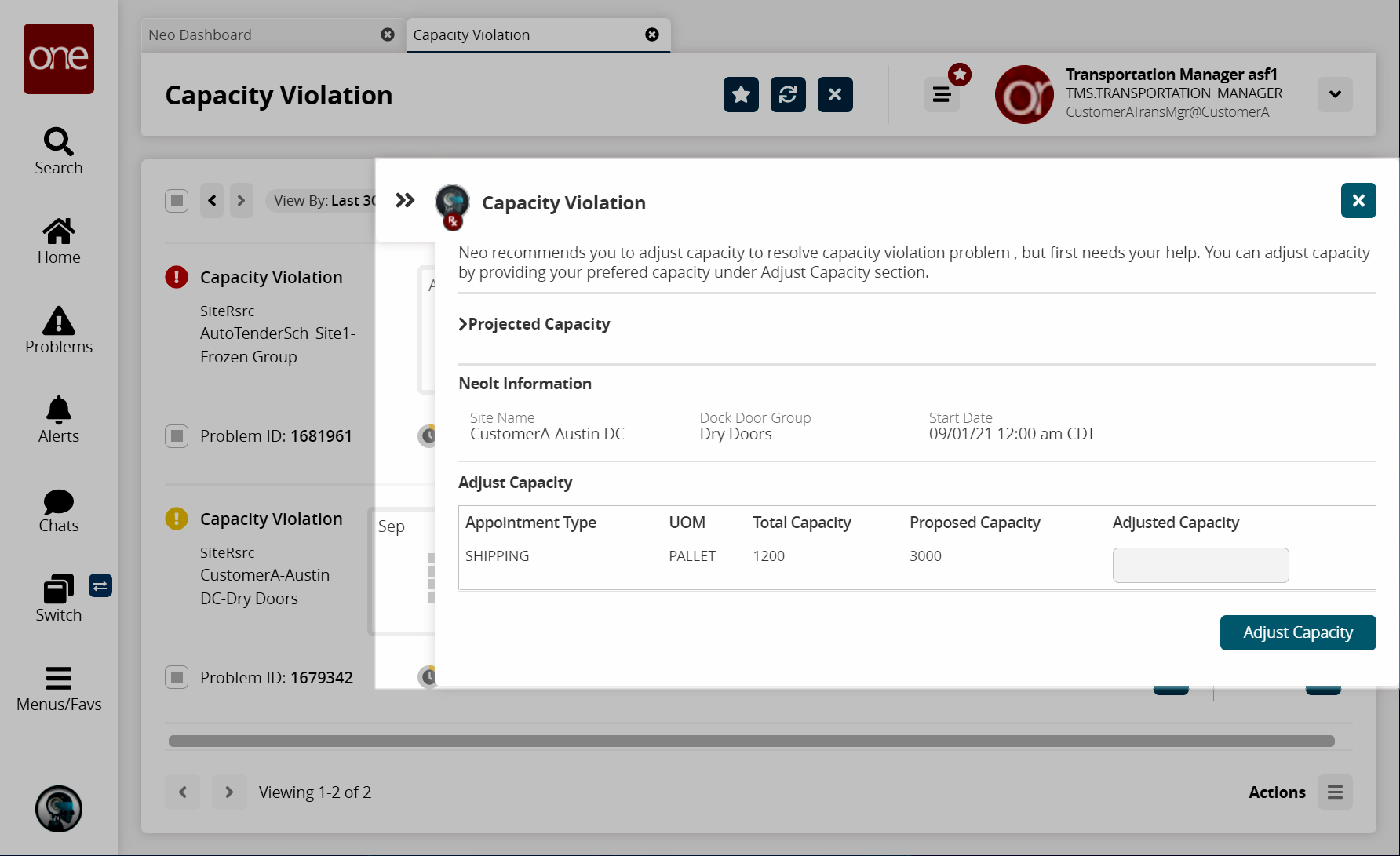Collapse the side panel with double chevron
Screen dimensions: 1400x856
pyautogui.click(x=405, y=200)
